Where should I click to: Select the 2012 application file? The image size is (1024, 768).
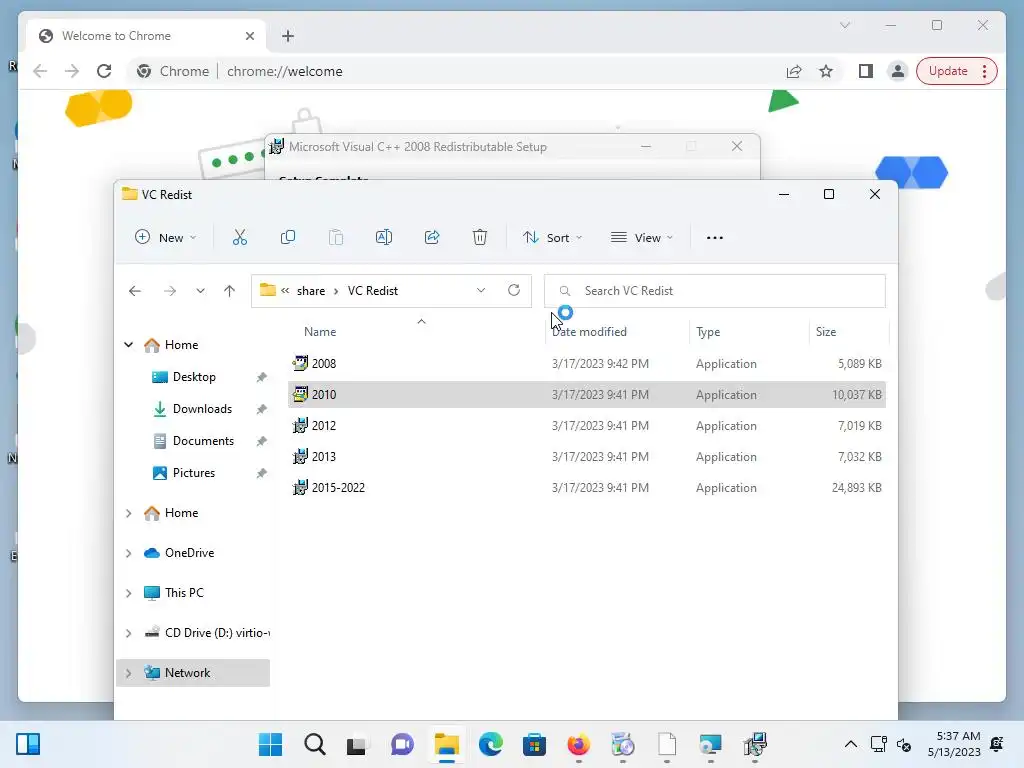586,426
